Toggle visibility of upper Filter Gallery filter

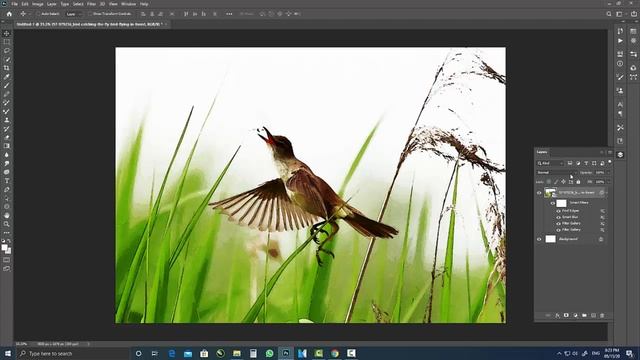coord(558,224)
